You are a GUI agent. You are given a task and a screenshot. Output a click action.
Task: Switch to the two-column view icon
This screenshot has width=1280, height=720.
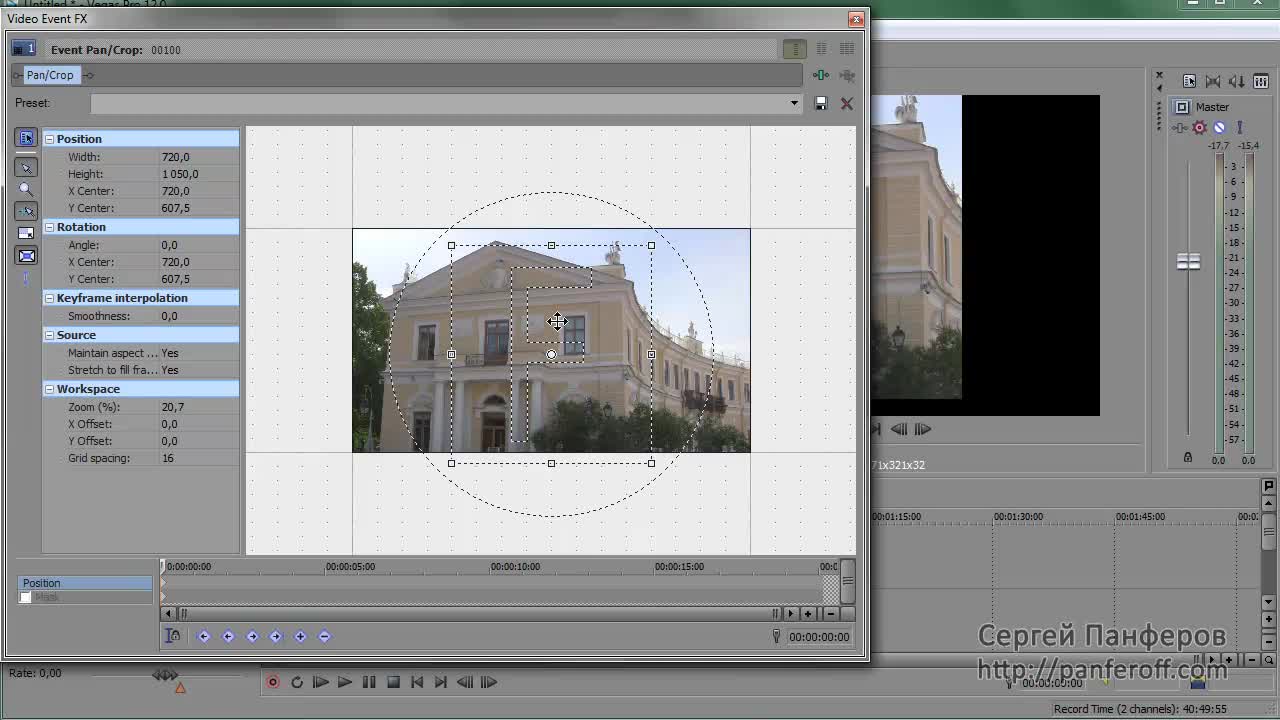pos(822,49)
